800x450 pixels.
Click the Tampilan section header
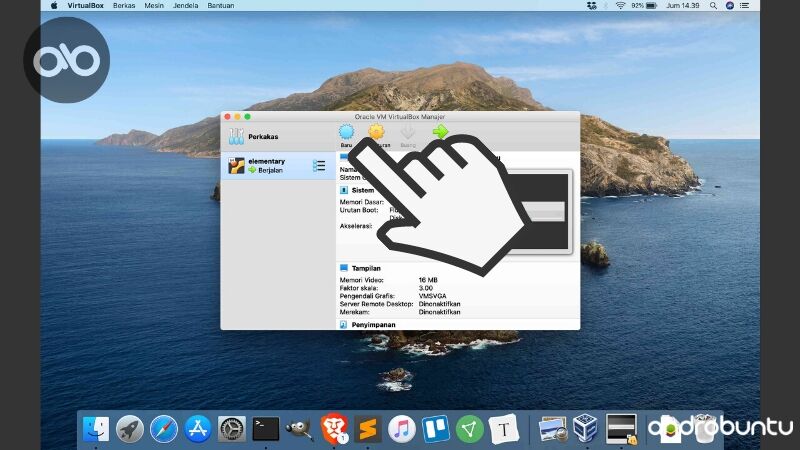coord(366,268)
